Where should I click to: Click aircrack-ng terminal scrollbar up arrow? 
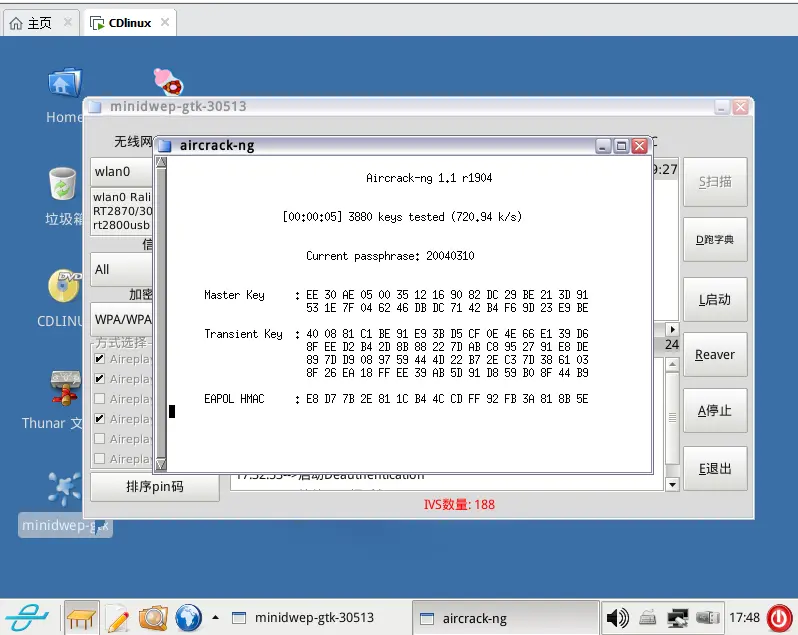(x=161, y=162)
